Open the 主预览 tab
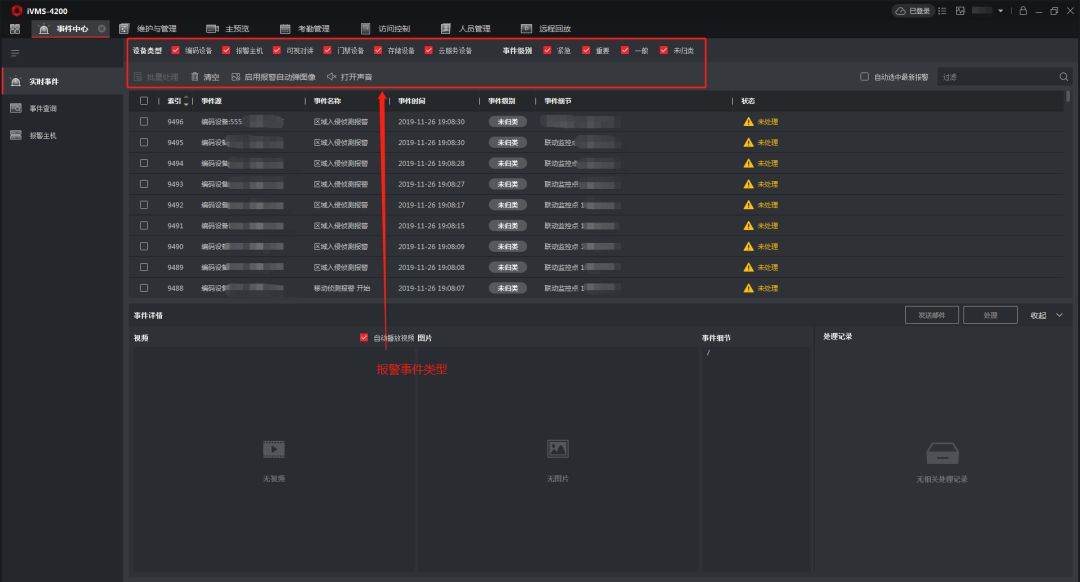1080x582 pixels. 228,29
